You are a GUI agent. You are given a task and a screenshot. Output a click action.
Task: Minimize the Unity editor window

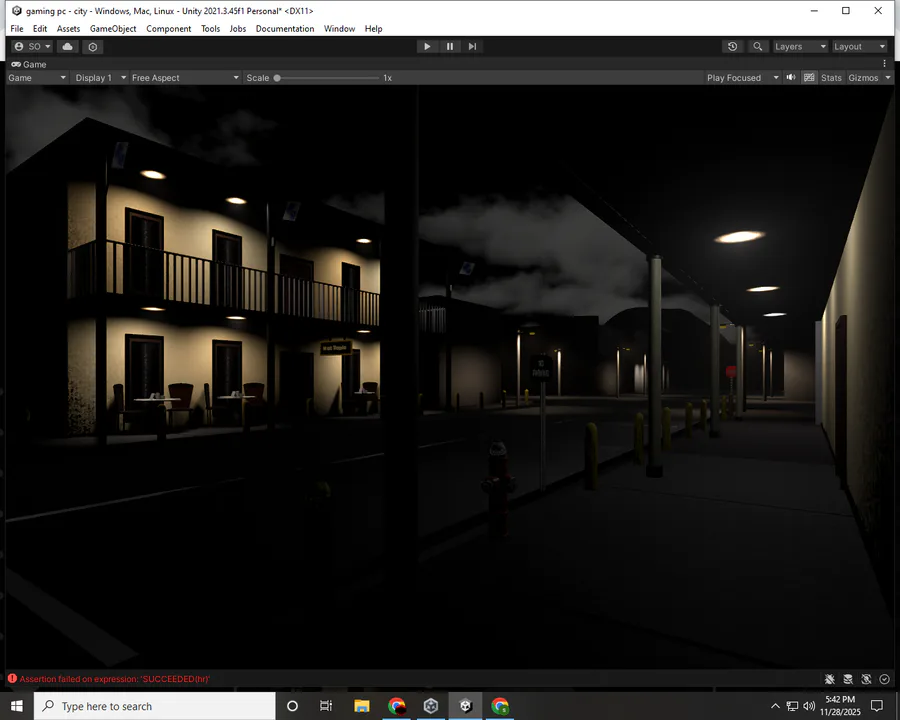tap(814, 10)
